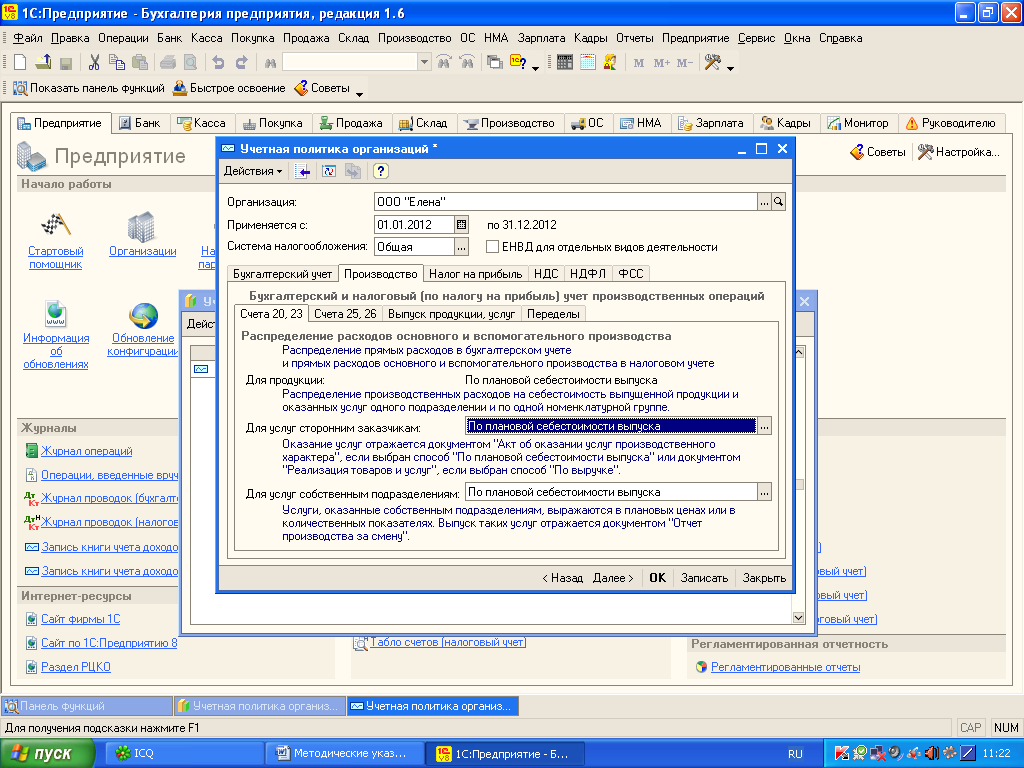
Task: Click the Организации buildings icon
Action: click(x=142, y=226)
